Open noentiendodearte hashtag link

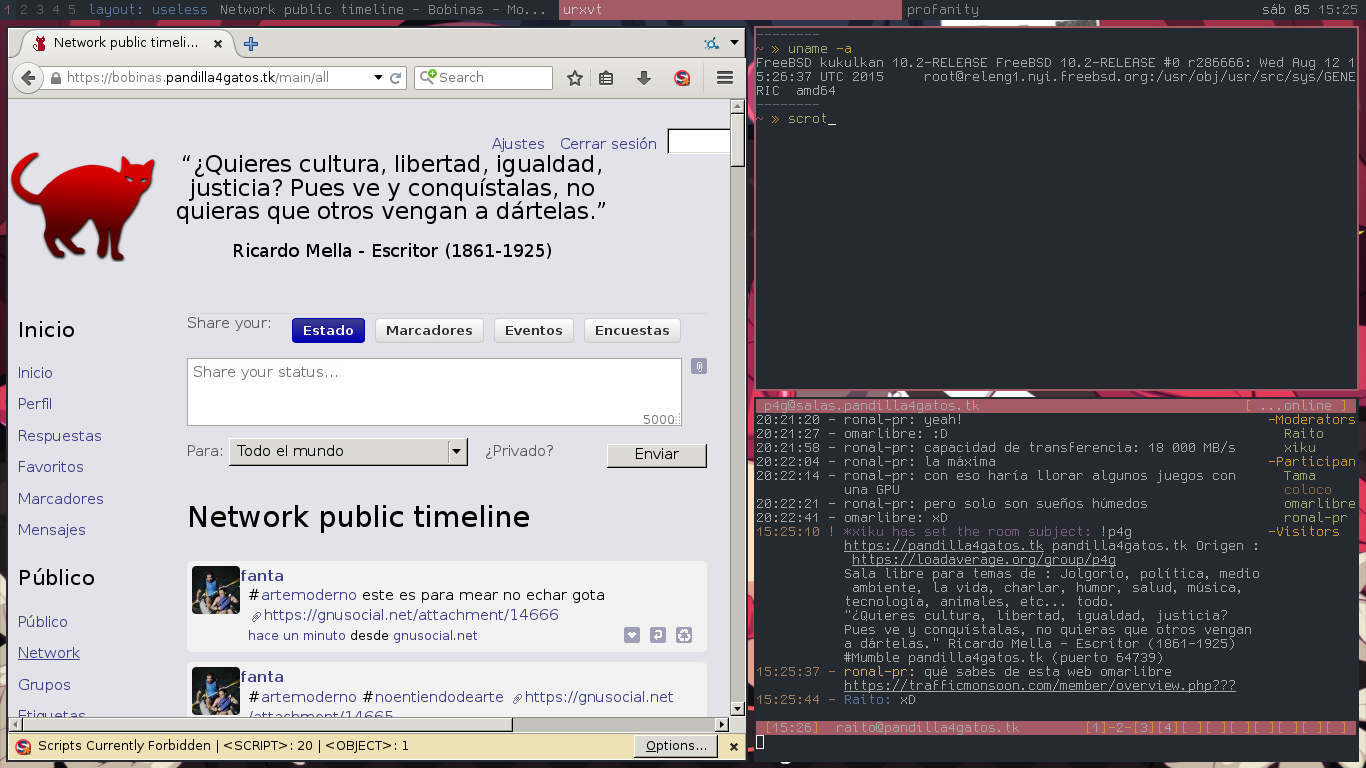click(x=439, y=697)
